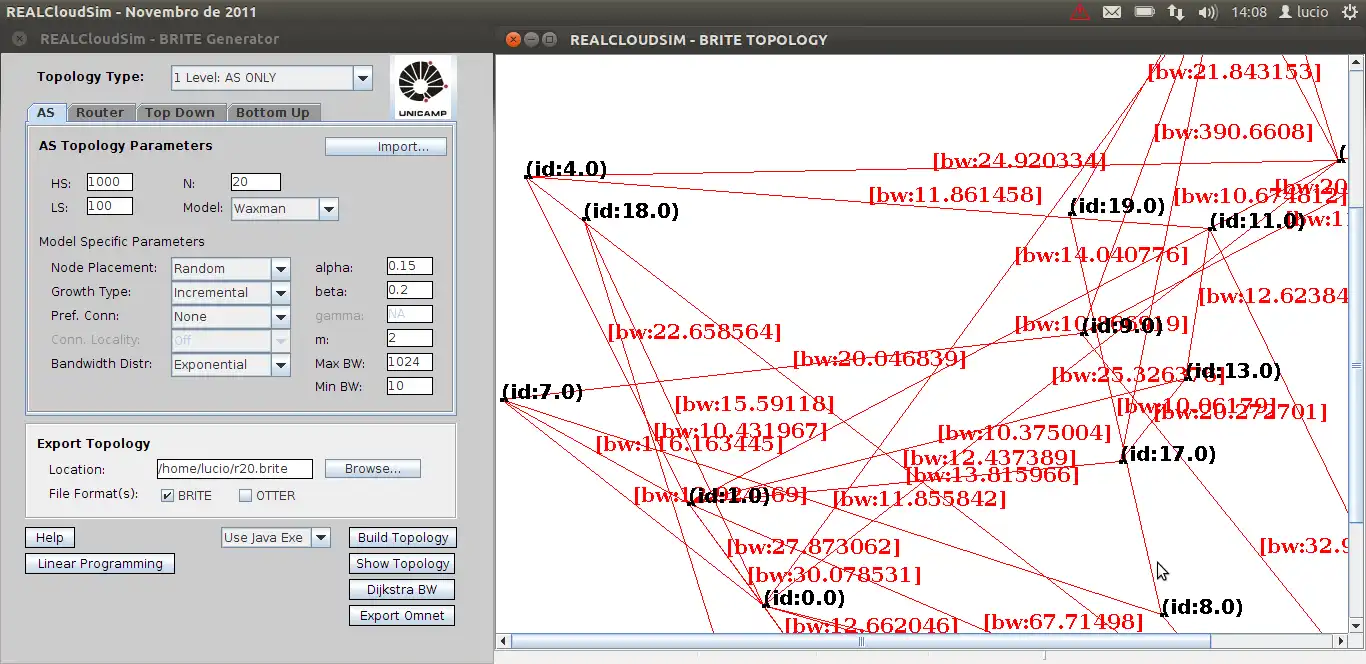The height and width of the screenshot is (664, 1366).
Task: Click the clock showing 14:08
Action: pos(1249,12)
